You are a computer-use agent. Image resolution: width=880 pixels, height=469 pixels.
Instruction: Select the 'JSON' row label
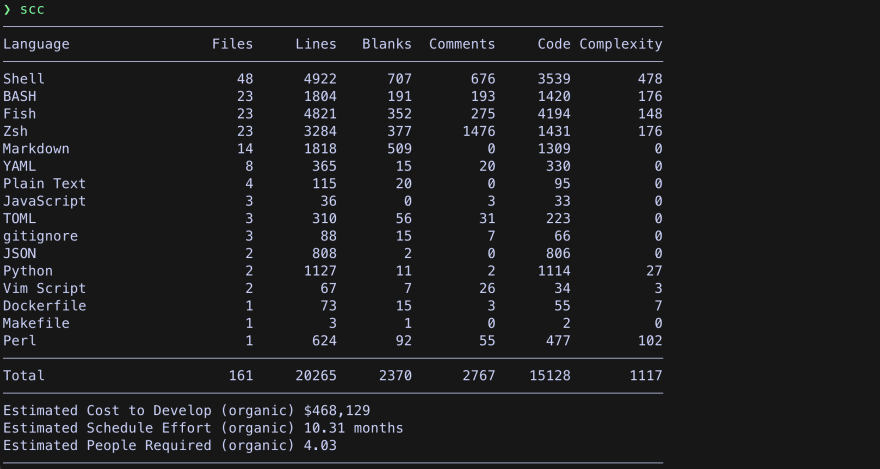20,254
